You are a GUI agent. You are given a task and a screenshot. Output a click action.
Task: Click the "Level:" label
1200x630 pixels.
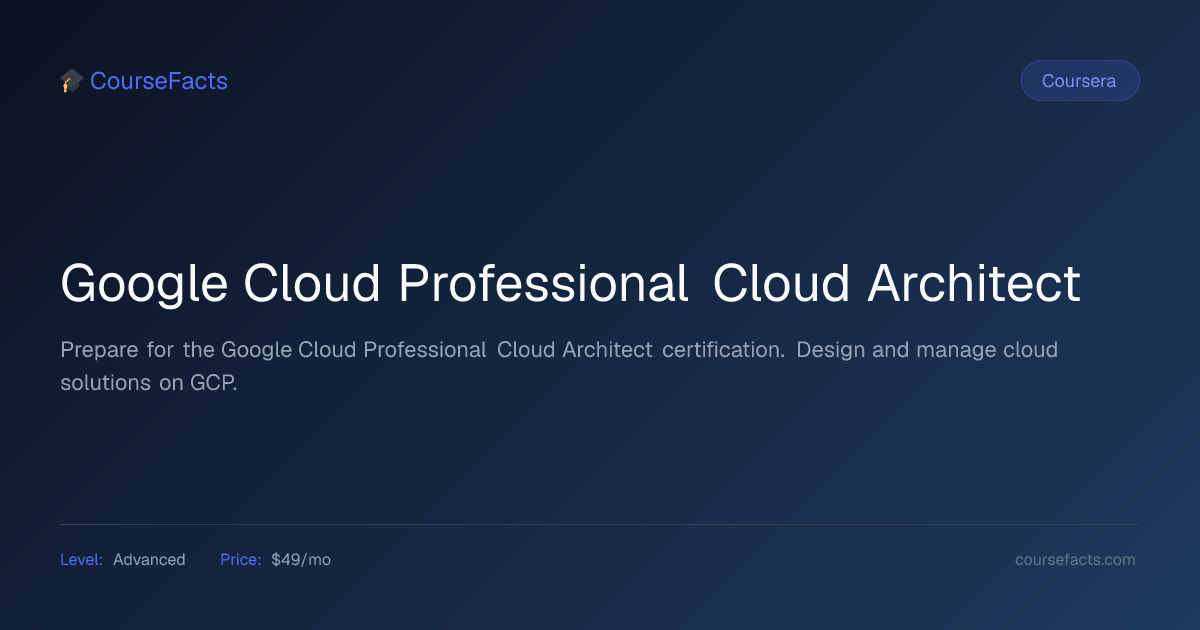point(81,560)
